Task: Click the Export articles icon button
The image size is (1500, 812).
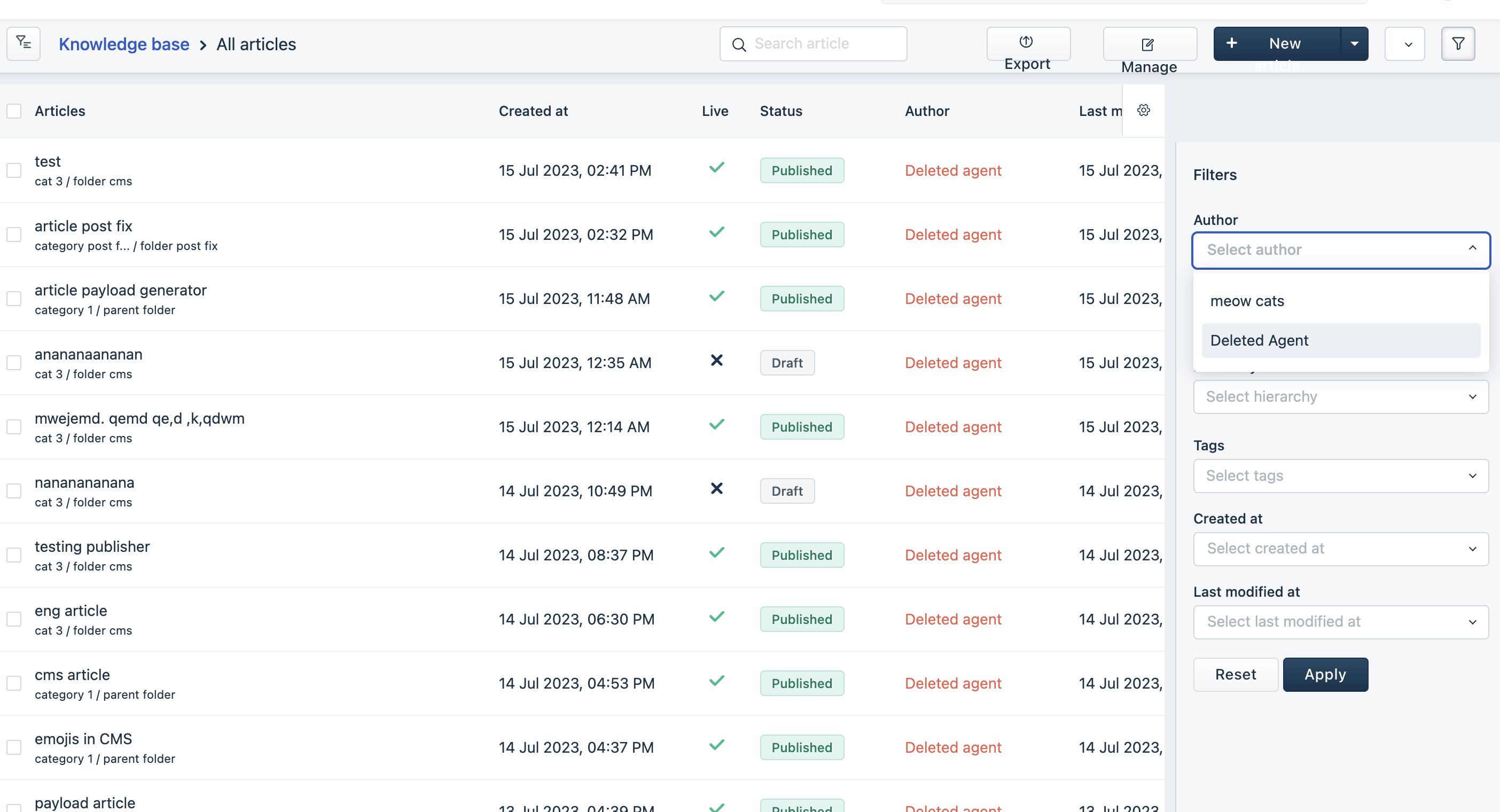Action: (1026, 42)
